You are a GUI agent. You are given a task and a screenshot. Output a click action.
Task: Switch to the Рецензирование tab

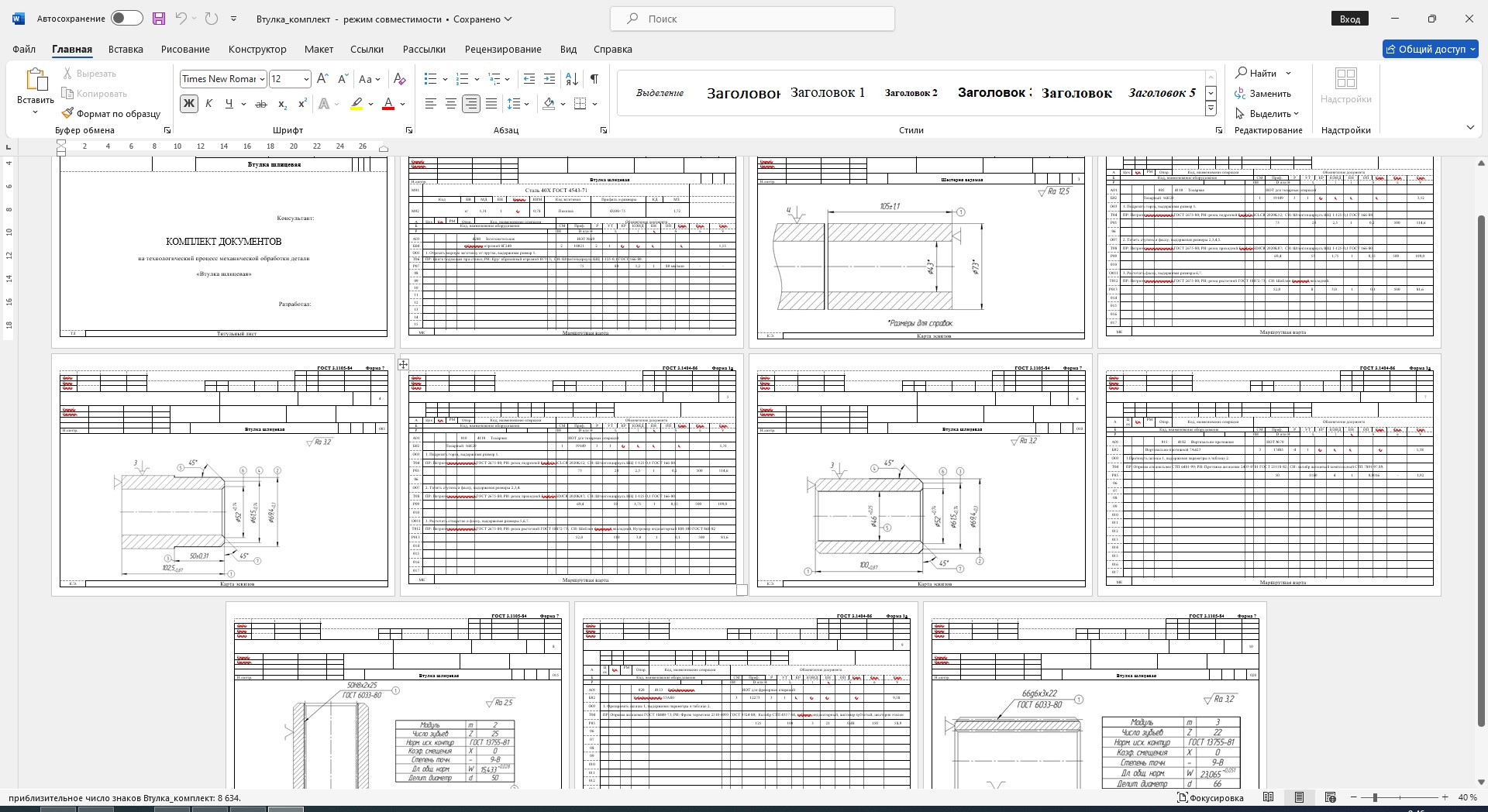(503, 49)
